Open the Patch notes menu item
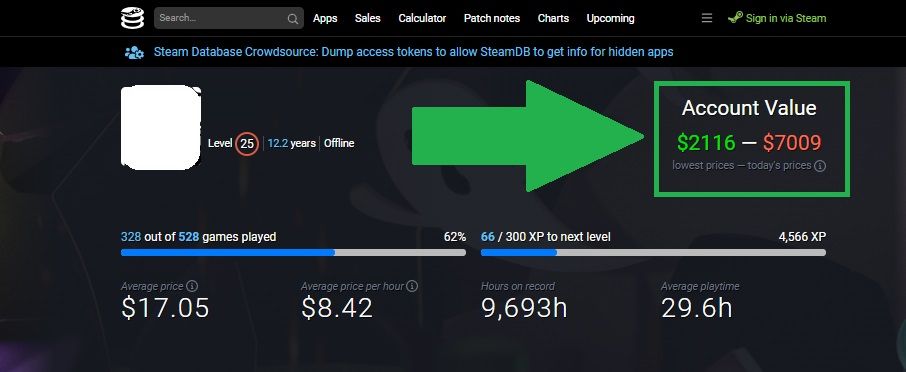Viewport: 906px width, 372px height. (492, 18)
